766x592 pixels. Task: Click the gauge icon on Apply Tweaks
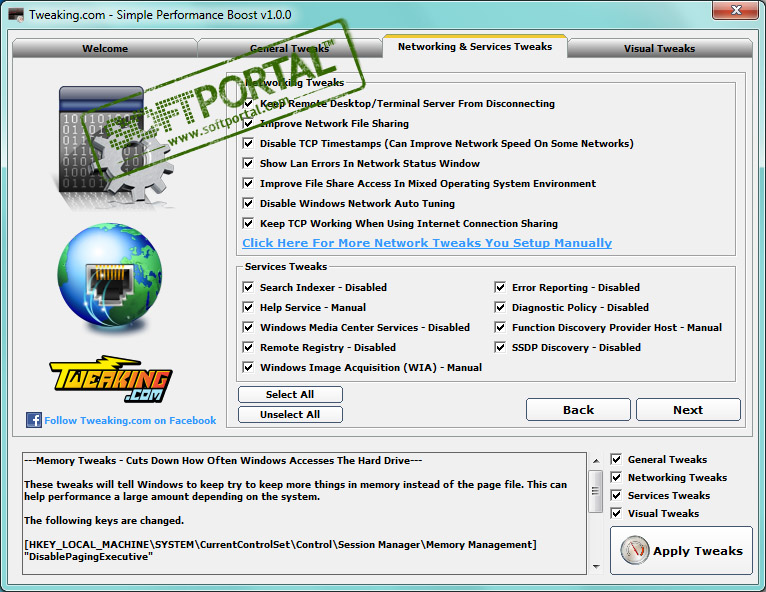(x=635, y=550)
